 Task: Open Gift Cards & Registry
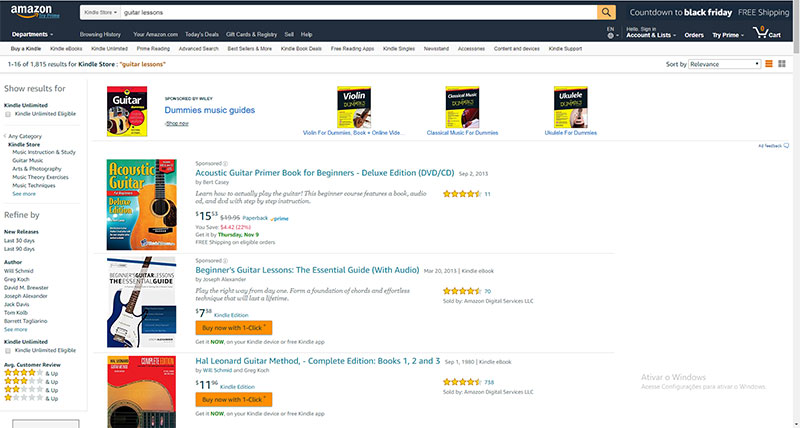(252, 35)
